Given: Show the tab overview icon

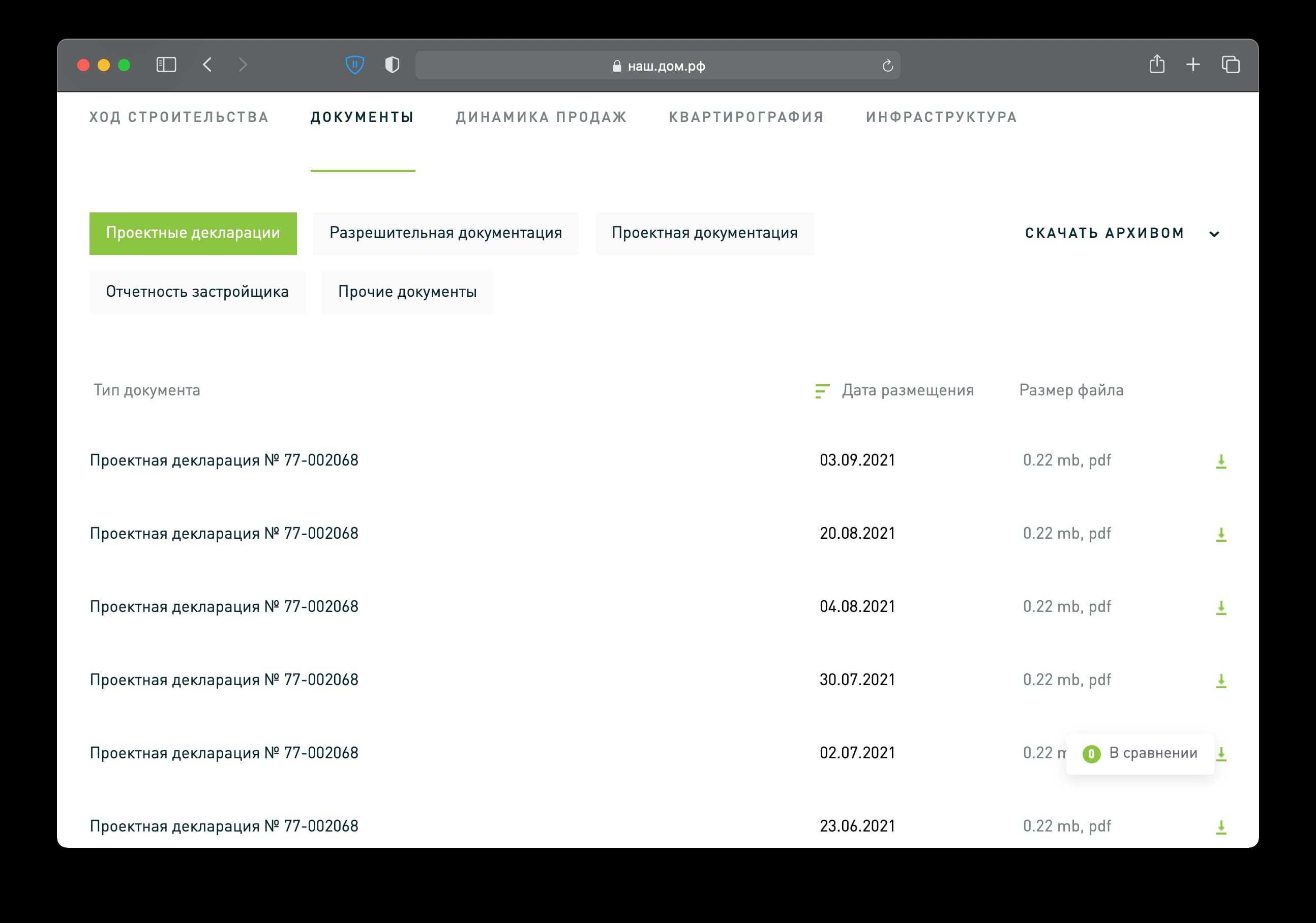Looking at the screenshot, I should pyautogui.click(x=1231, y=65).
